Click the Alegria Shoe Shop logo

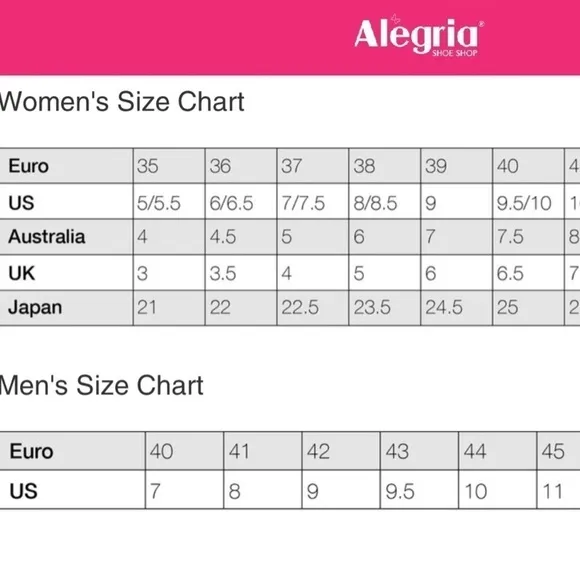pyautogui.click(x=419, y=36)
